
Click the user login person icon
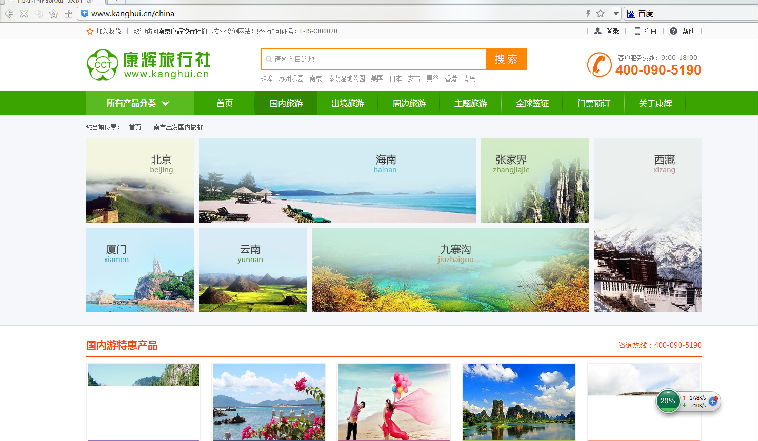598,31
